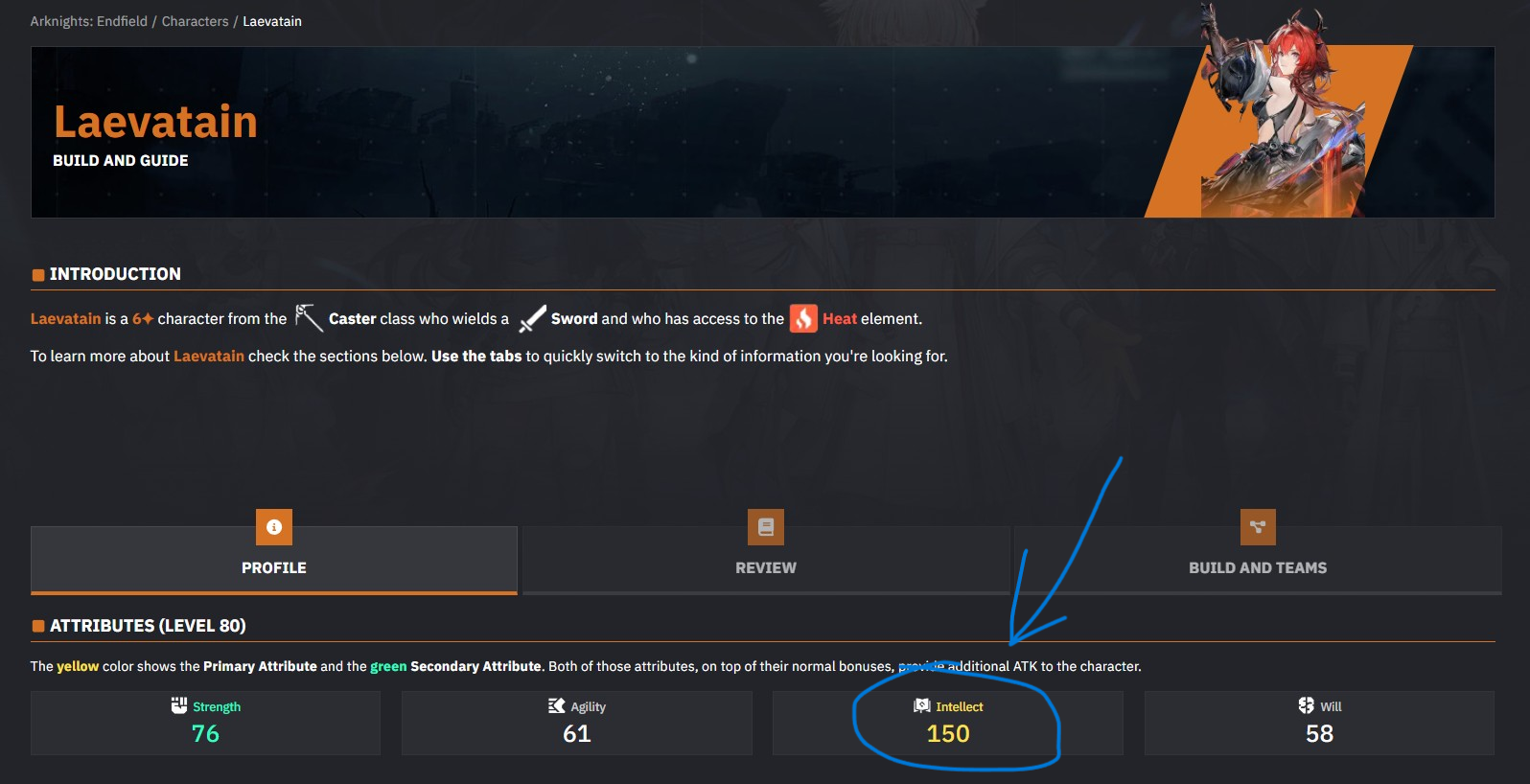Open the Characters breadcrumb link

[196, 21]
